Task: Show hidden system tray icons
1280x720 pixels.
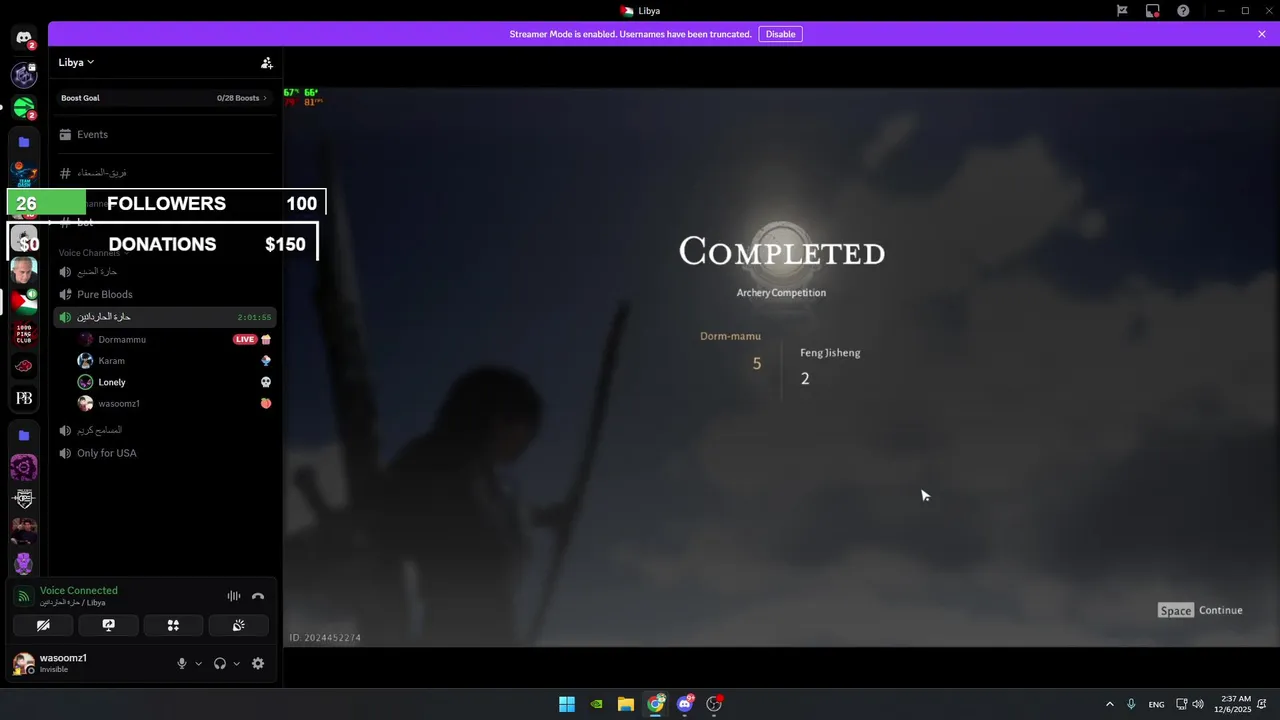Action: (x=1109, y=704)
